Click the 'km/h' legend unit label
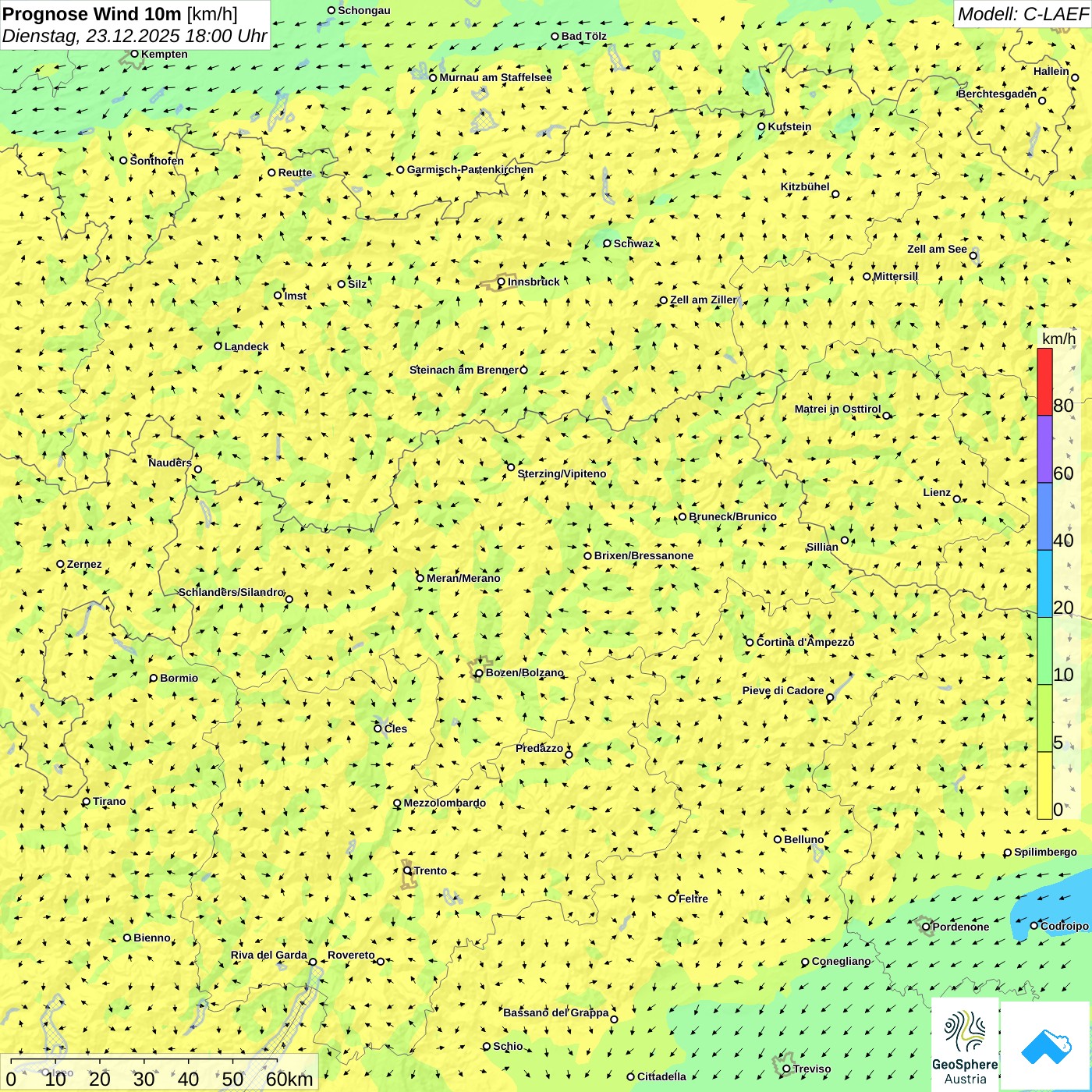 coord(1058,339)
